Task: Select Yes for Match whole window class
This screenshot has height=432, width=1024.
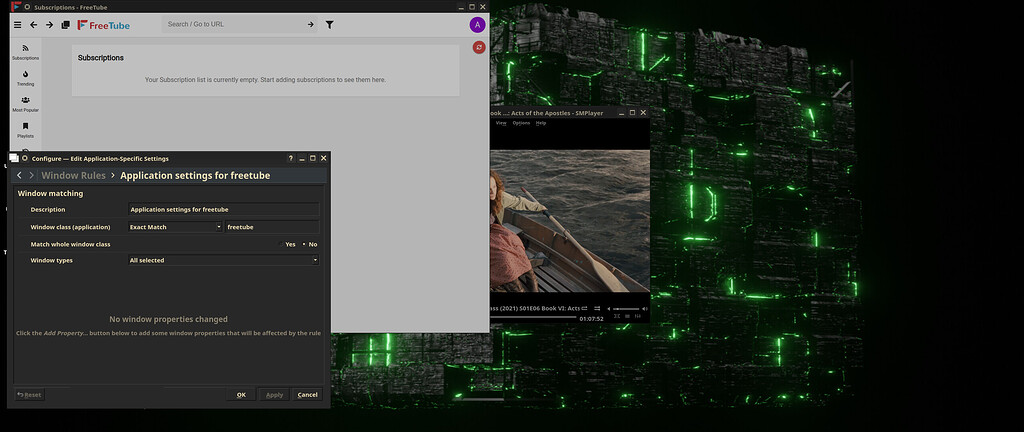Action: click(x=287, y=244)
